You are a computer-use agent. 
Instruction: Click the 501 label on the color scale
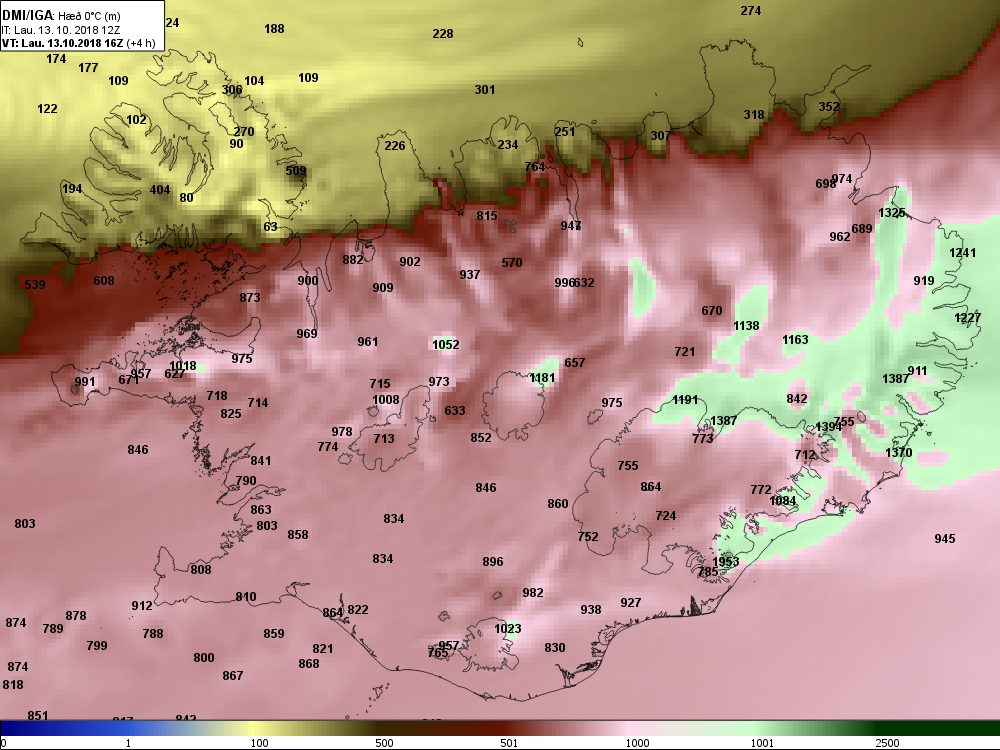point(509,743)
